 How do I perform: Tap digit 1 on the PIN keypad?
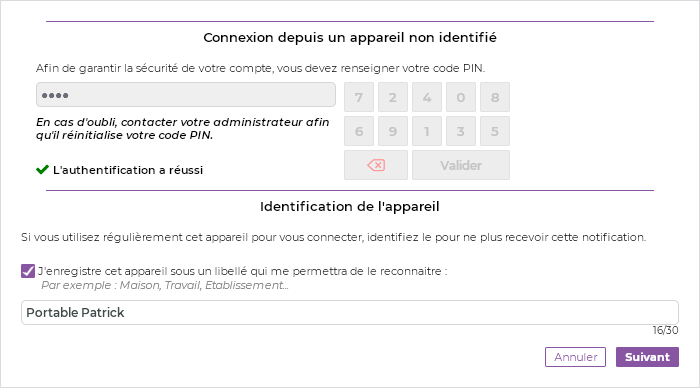(x=427, y=131)
